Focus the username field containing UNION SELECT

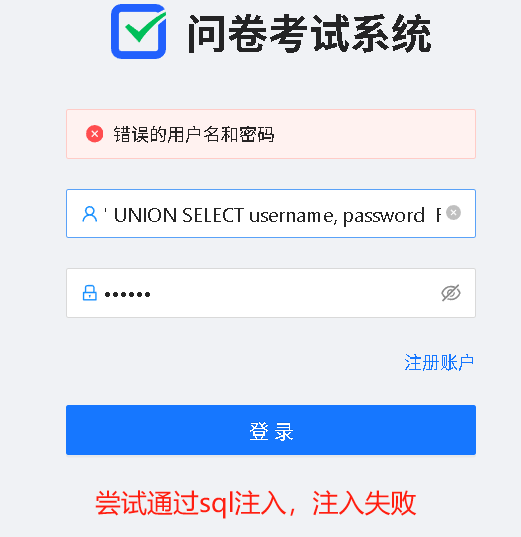pyautogui.click(x=271, y=213)
